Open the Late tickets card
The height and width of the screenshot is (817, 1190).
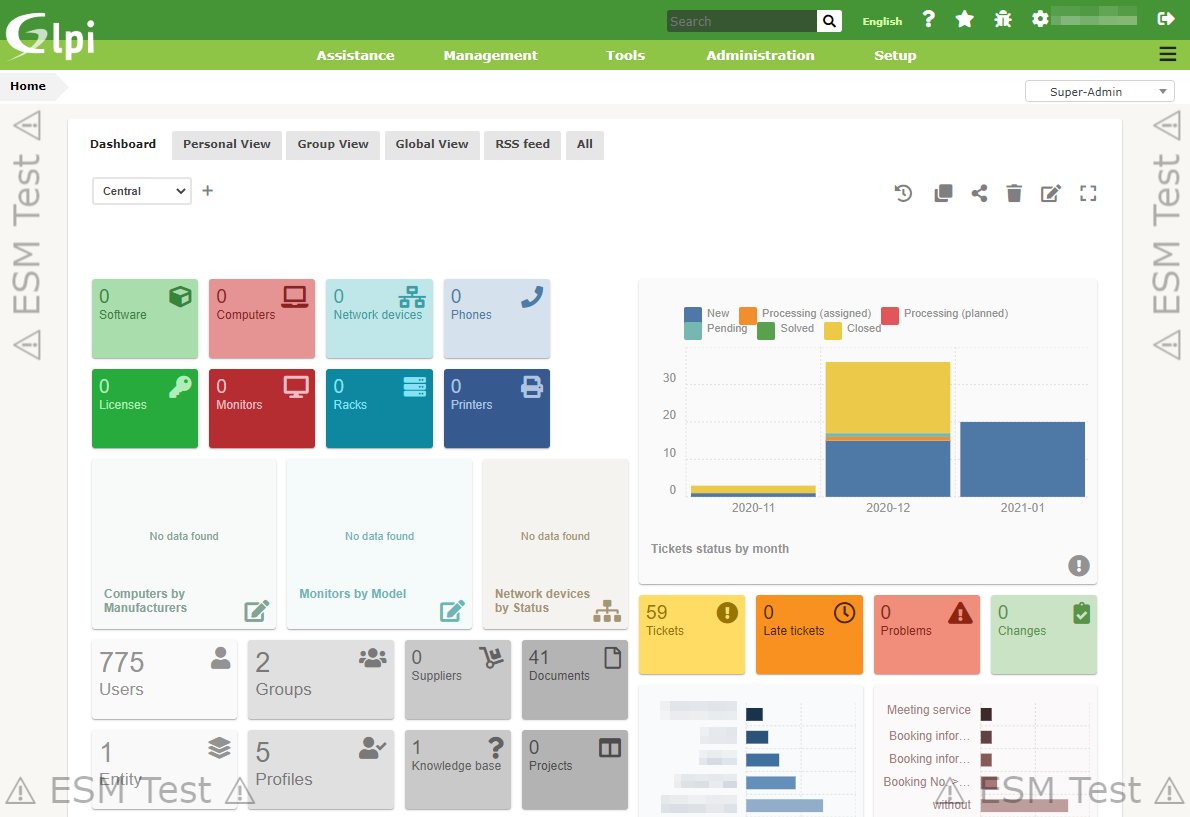point(809,634)
